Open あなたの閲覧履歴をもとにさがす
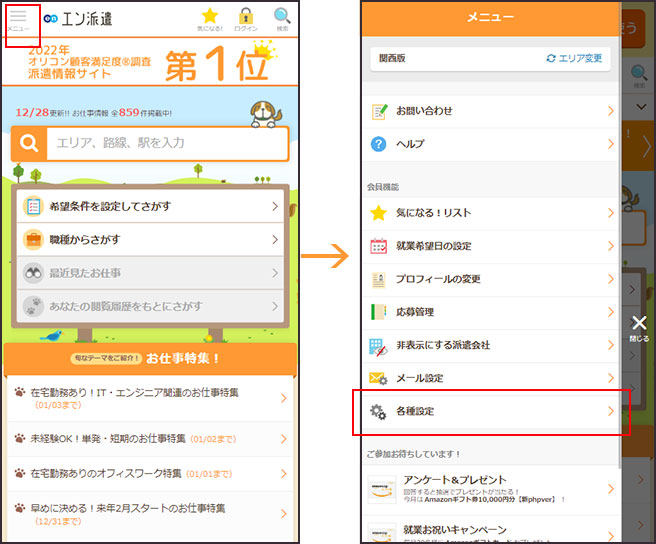 click(x=150, y=306)
